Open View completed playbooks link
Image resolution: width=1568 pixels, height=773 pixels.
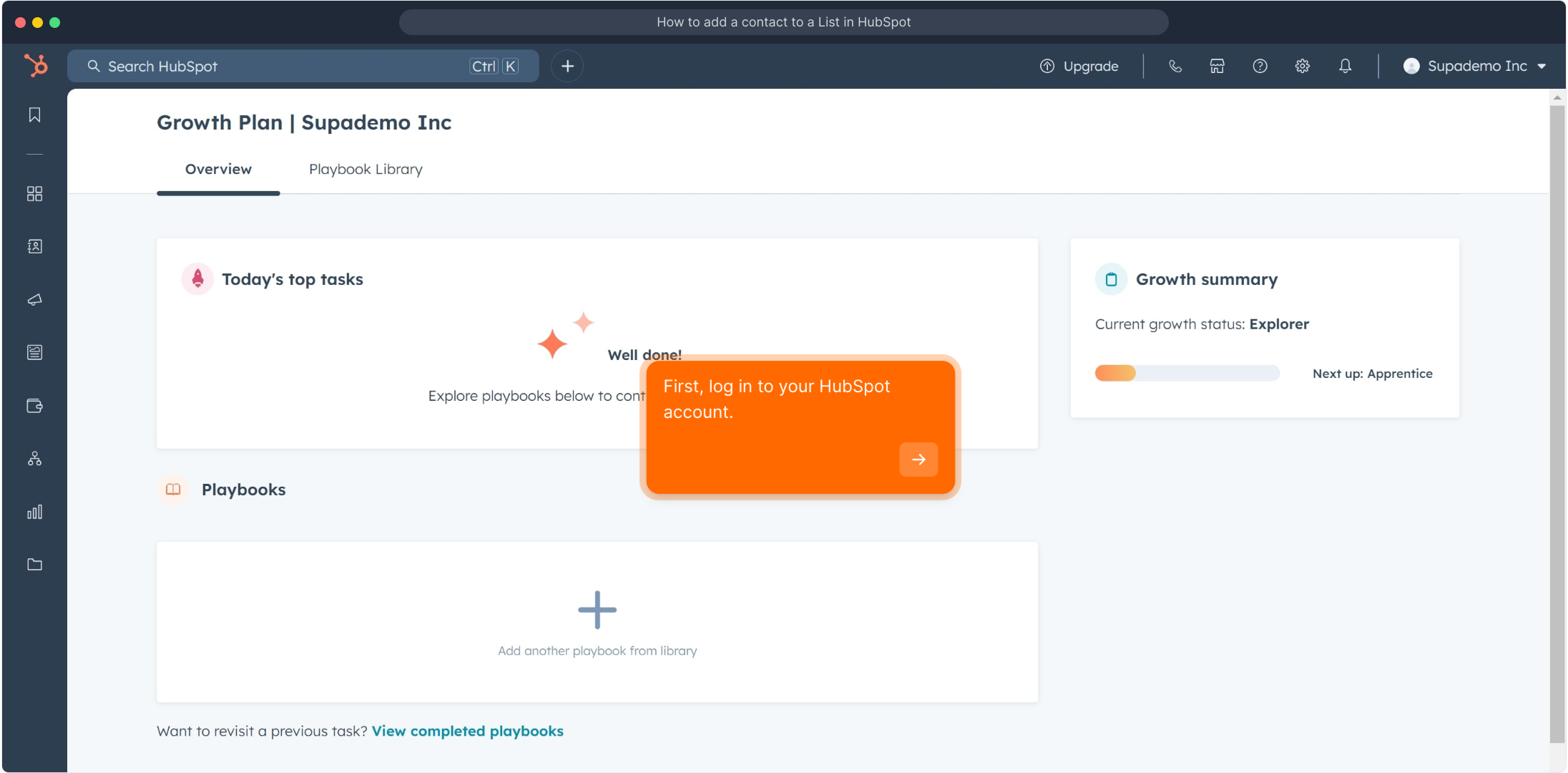click(467, 731)
